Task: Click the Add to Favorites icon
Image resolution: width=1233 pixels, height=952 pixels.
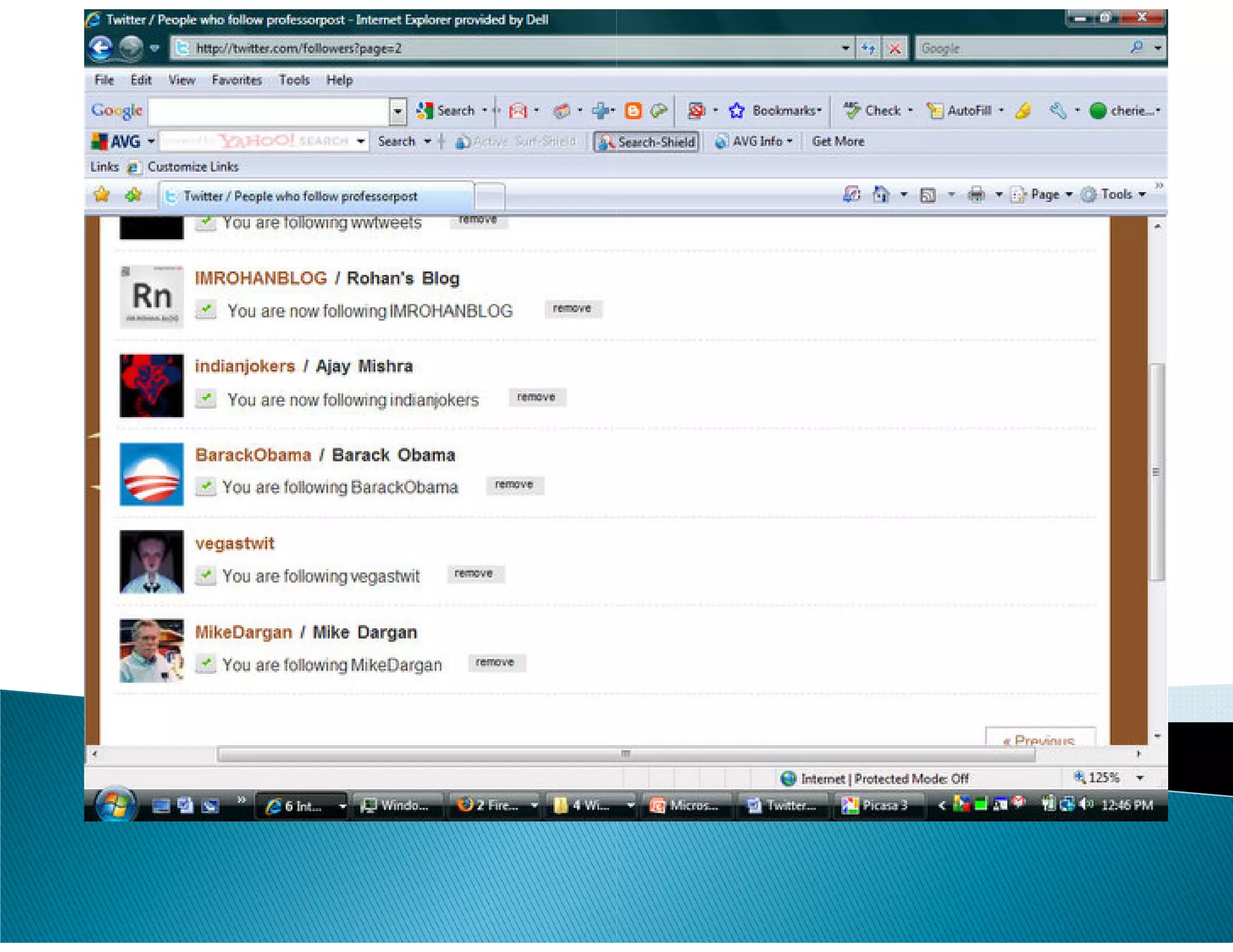Action: 133,194
